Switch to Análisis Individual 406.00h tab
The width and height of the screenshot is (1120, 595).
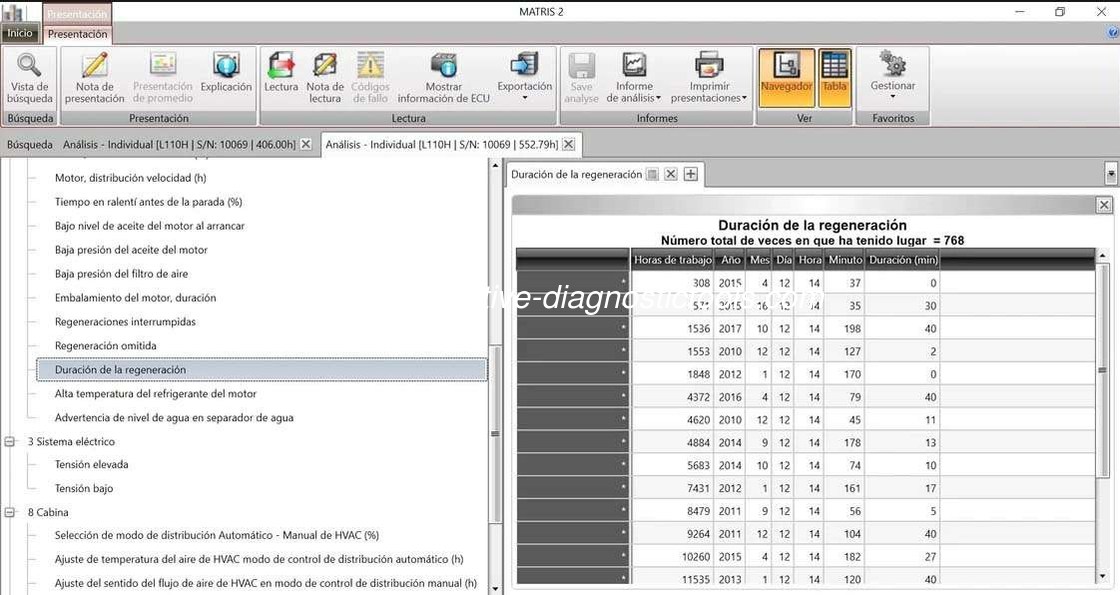pos(179,144)
